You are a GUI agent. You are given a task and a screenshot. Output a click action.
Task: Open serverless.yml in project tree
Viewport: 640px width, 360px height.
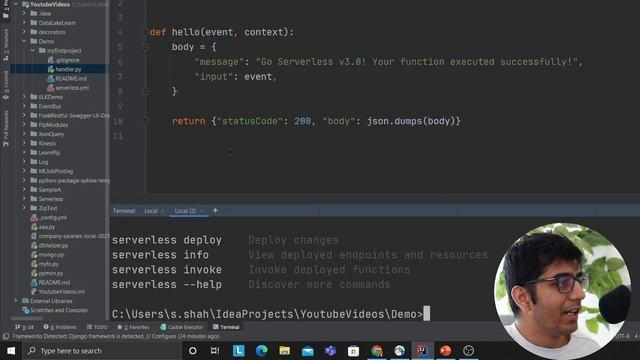72,88
